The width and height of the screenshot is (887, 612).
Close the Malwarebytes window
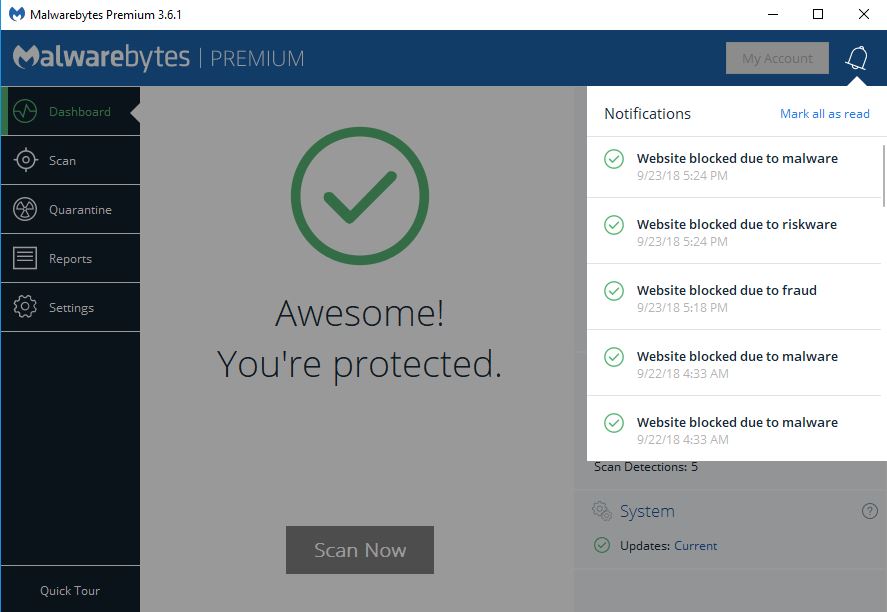point(864,14)
